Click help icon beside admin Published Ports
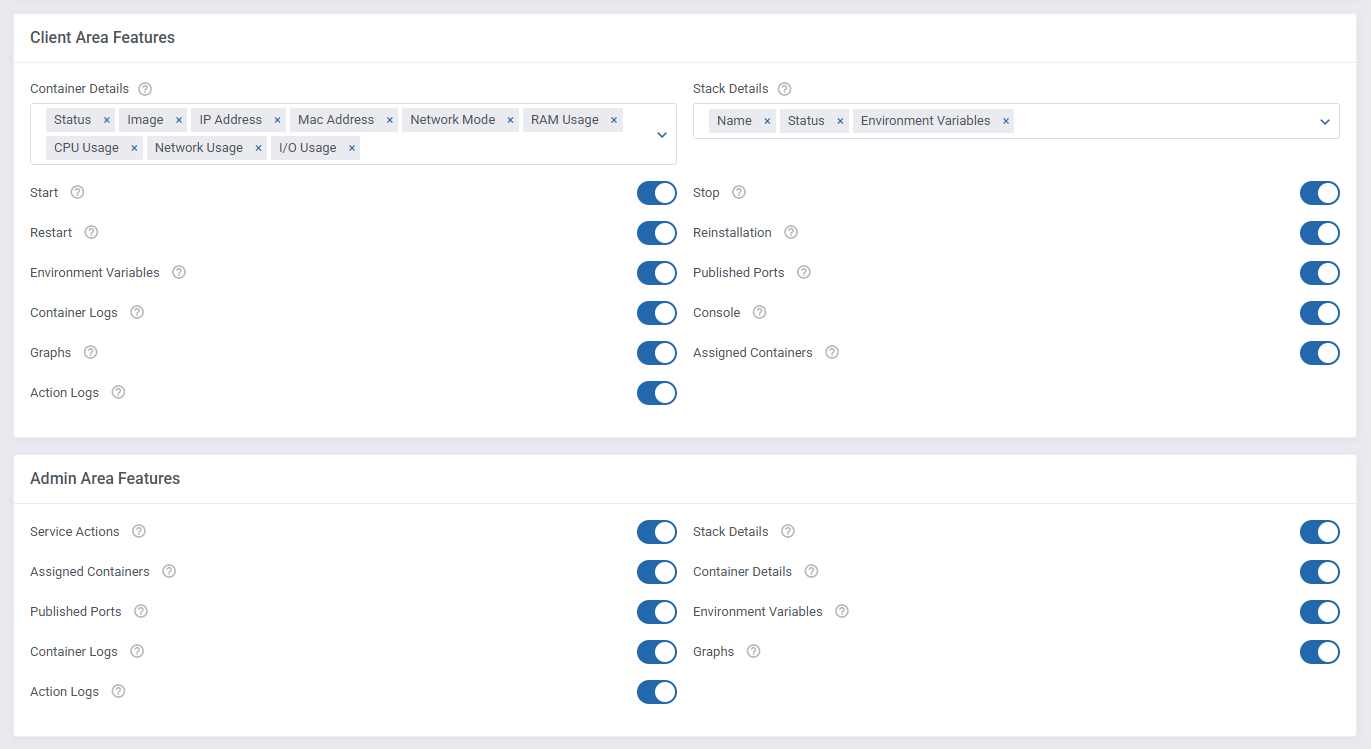The width and height of the screenshot is (1371, 749). pyautogui.click(x=141, y=611)
